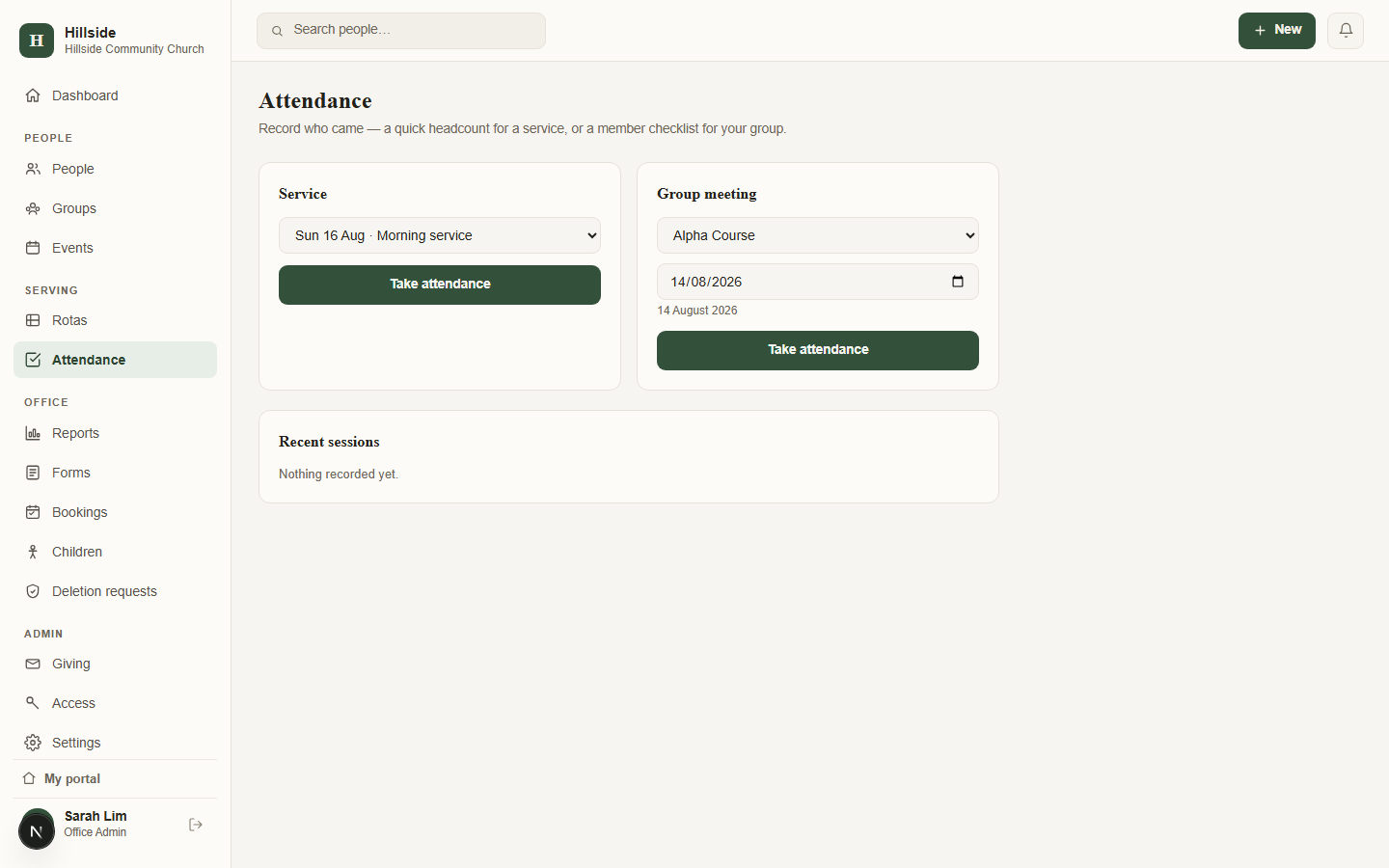Click the Groups icon in the sidebar
The height and width of the screenshot is (868, 1389).
(x=33, y=208)
